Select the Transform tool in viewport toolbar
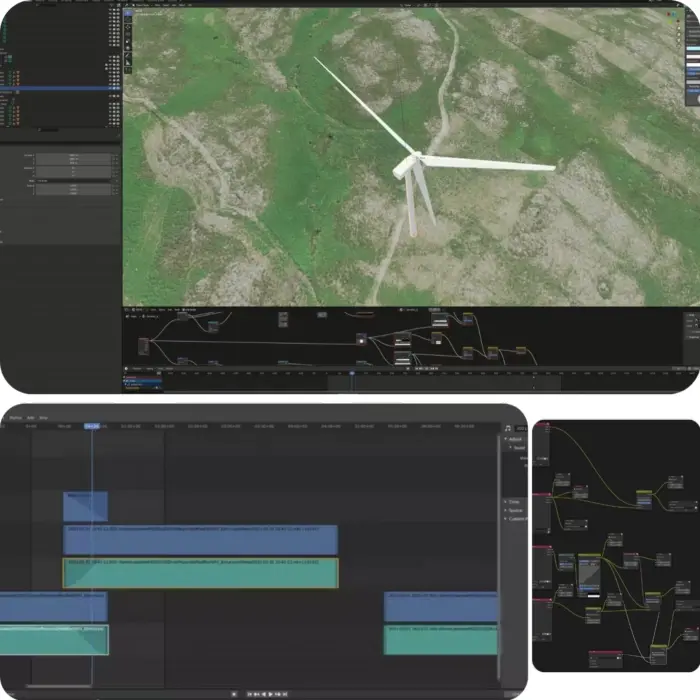 pyautogui.click(x=128, y=48)
